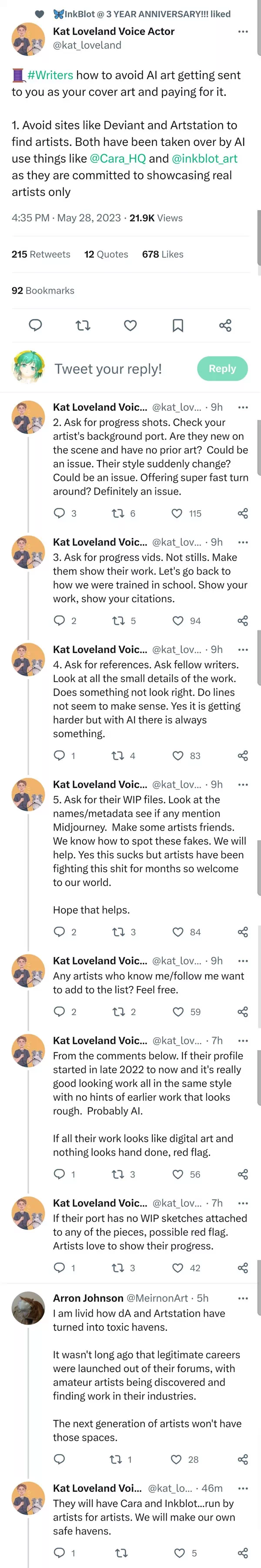261x1568 pixels.
Task: Open the #Writers hashtag link
Action: (x=50, y=75)
